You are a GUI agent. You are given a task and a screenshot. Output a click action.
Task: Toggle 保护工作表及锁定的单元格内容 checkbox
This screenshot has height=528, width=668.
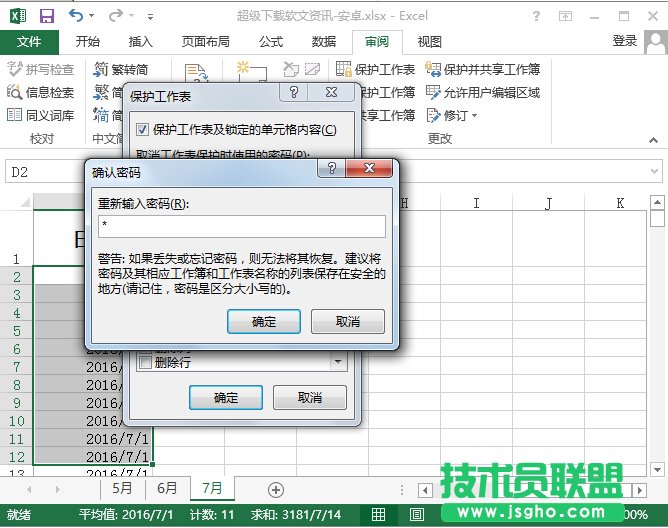pyautogui.click(x=142, y=130)
